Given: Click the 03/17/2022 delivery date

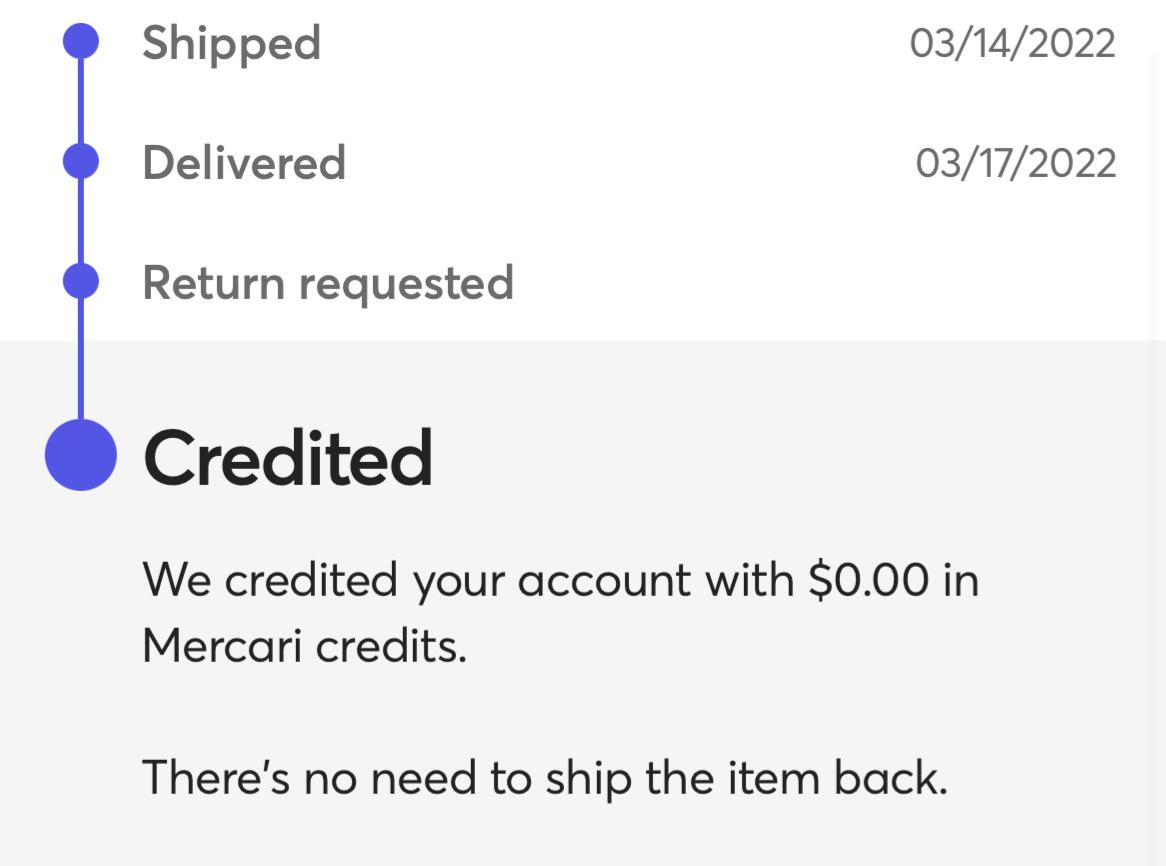Looking at the screenshot, I should tap(1017, 163).
